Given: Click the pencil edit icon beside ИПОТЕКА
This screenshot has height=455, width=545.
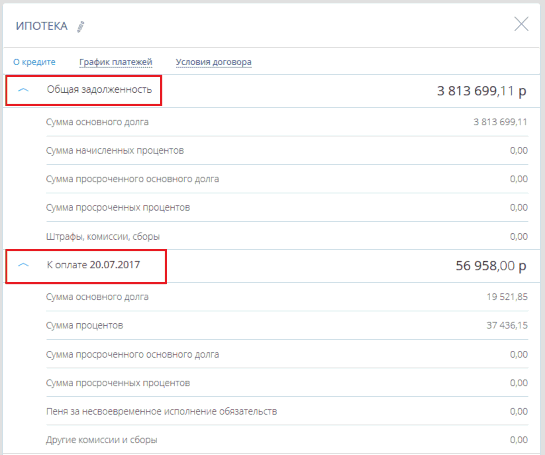Looking at the screenshot, I should (x=81, y=27).
